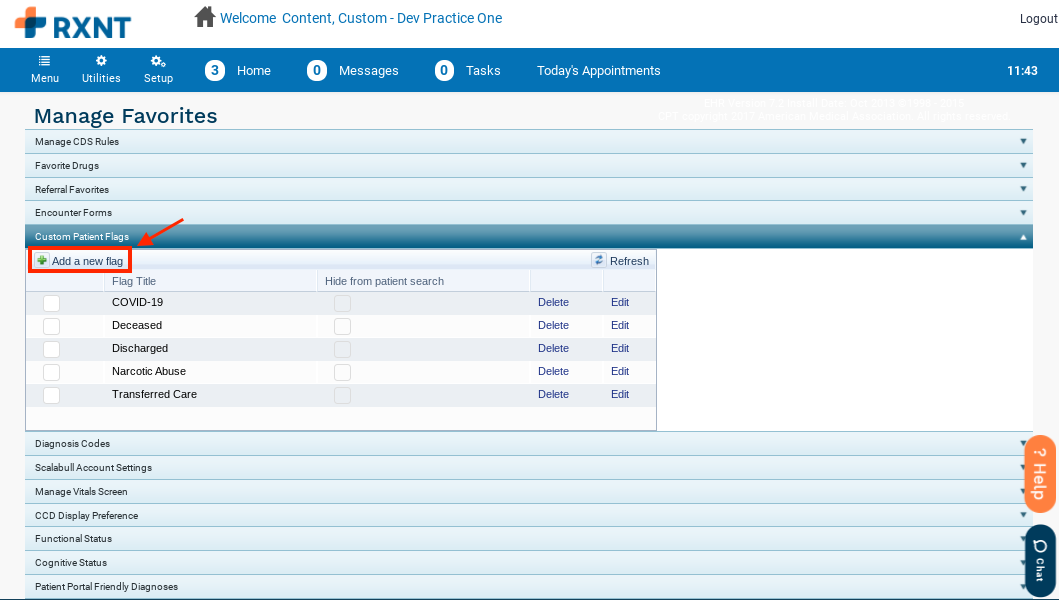Edit the Transferred Care flag
Screen dimensions: 1059x600
tap(620, 395)
